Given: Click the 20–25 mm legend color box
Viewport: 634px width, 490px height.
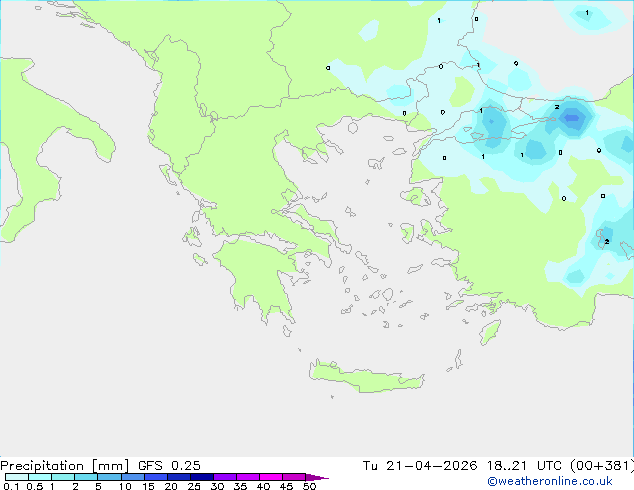Looking at the screenshot, I should pos(179,477).
